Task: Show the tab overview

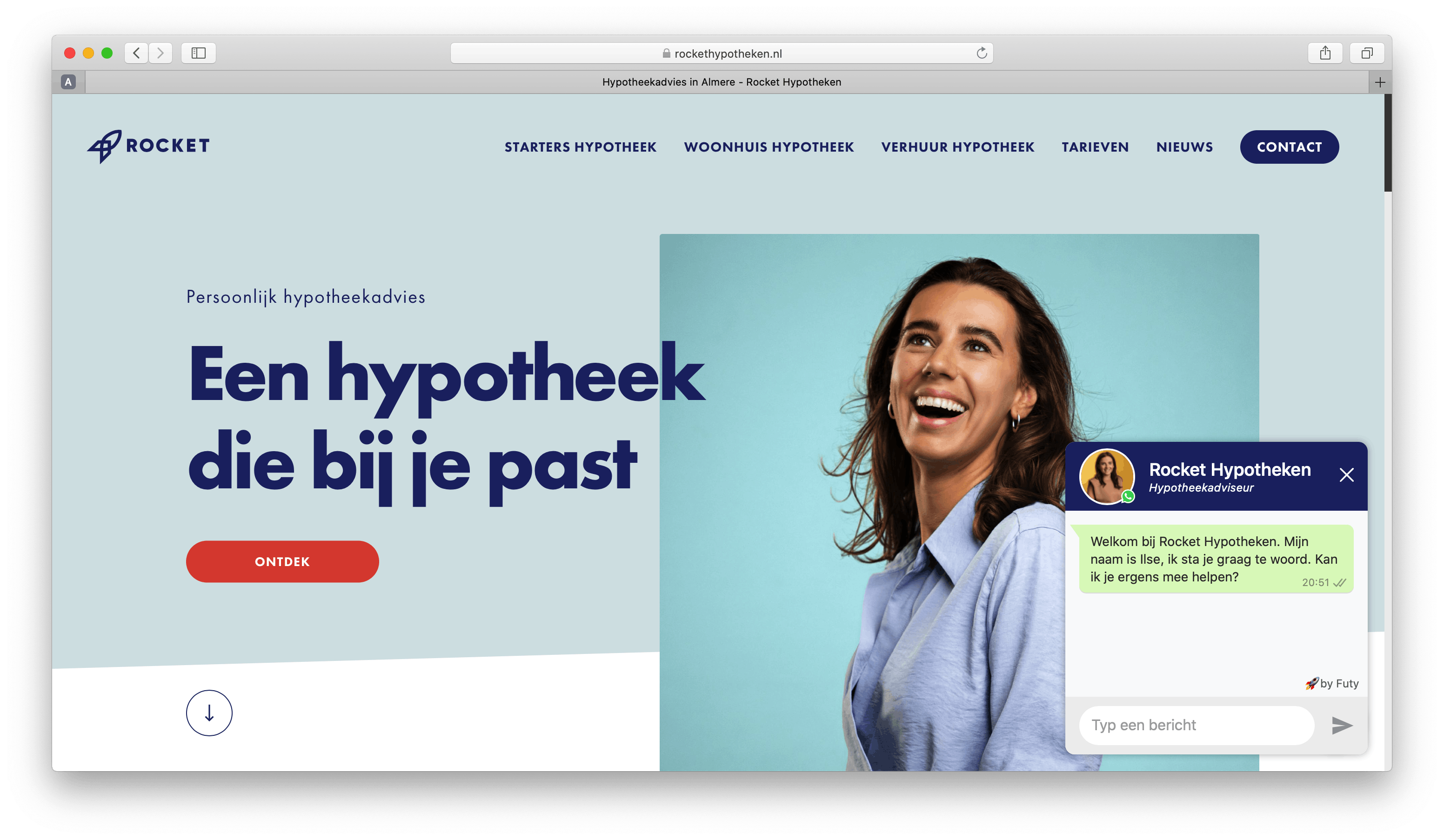Action: (x=1367, y=53)
